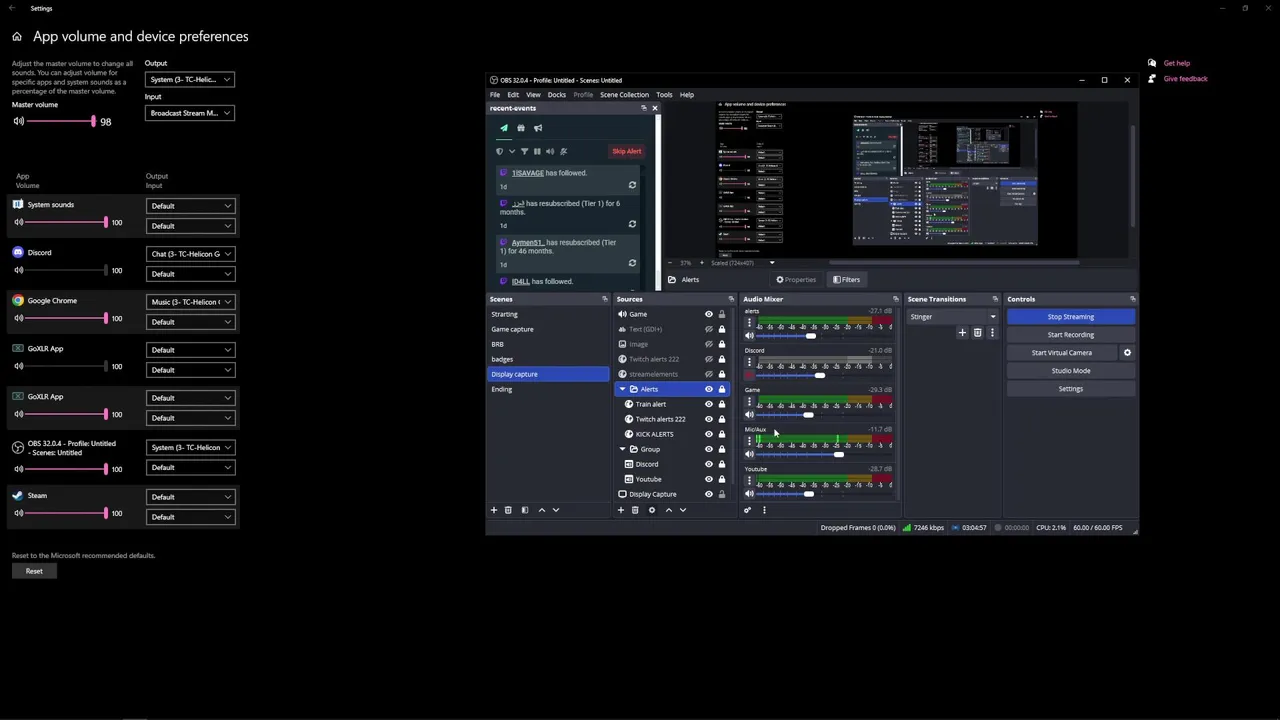Open OBS app output device dropdown

[x=190, y=447]
